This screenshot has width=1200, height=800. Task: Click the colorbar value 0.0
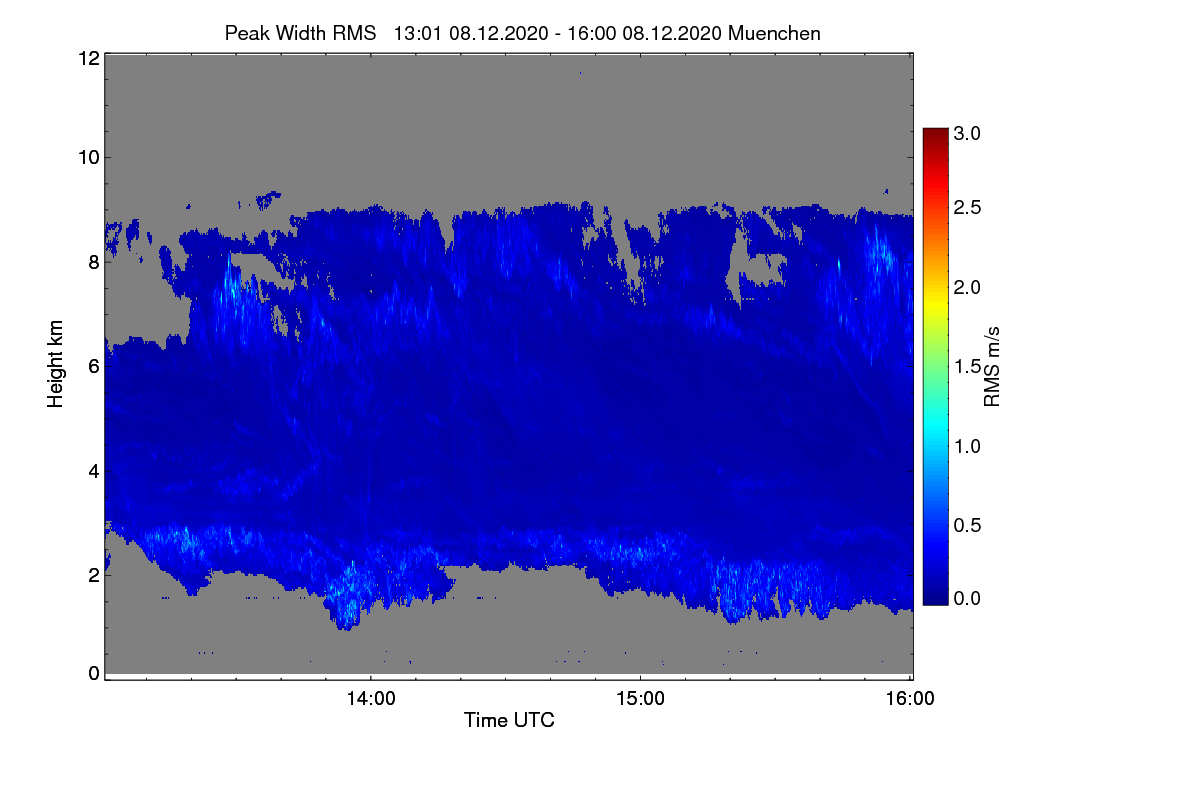[969, 598]
